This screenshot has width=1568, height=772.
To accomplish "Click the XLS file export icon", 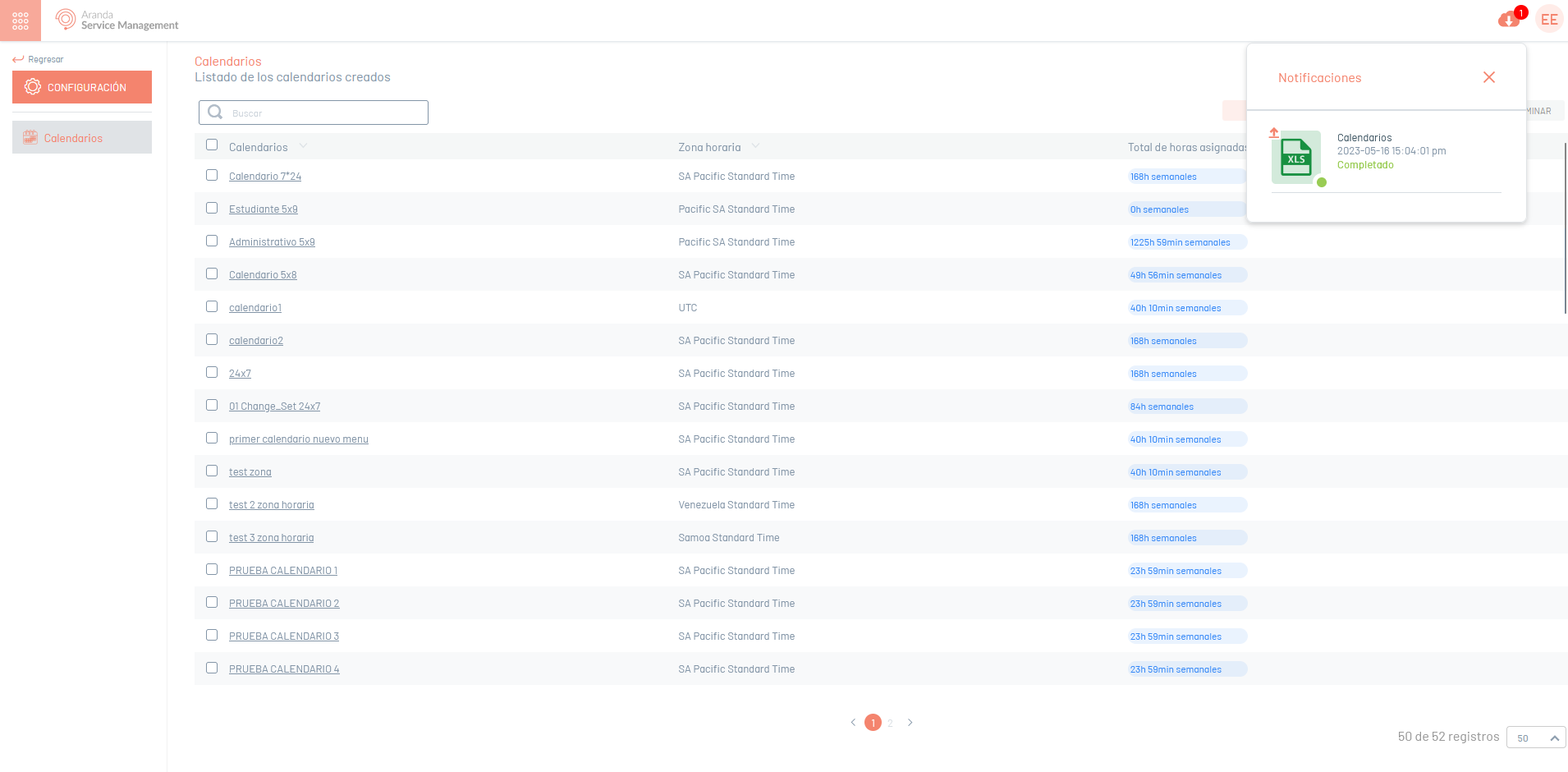I will coord(1295,158).
